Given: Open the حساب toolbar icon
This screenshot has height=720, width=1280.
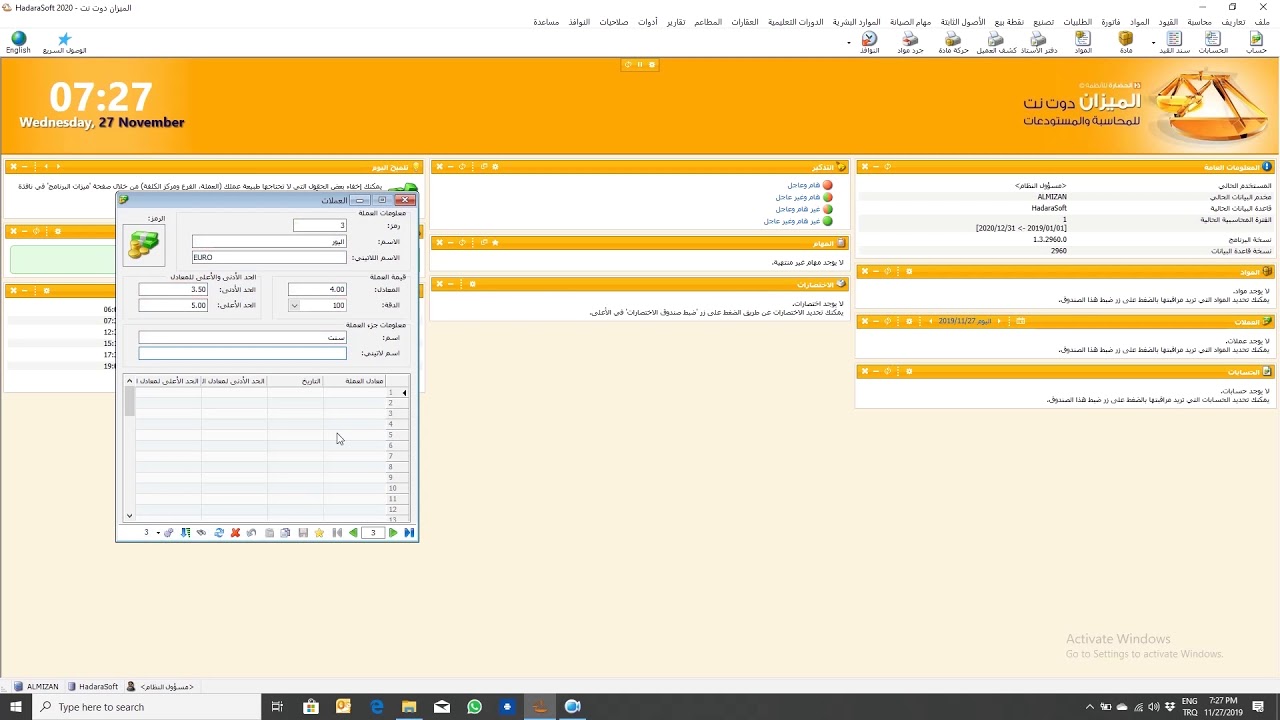Looking at the screenshot, I should (x=1256, y=42).
